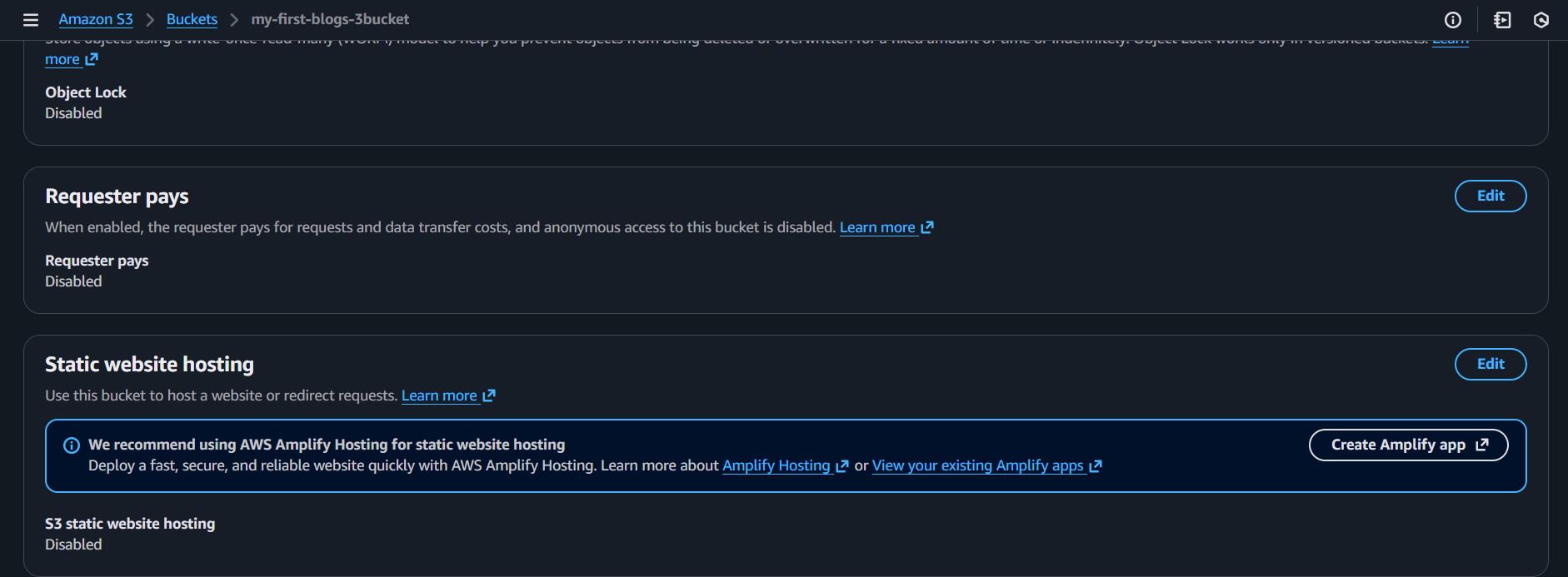Viewport: 1568px width, 577px height.
Task: Click the Disabled value under S3 static website hosting
Action: coord(73,545)
